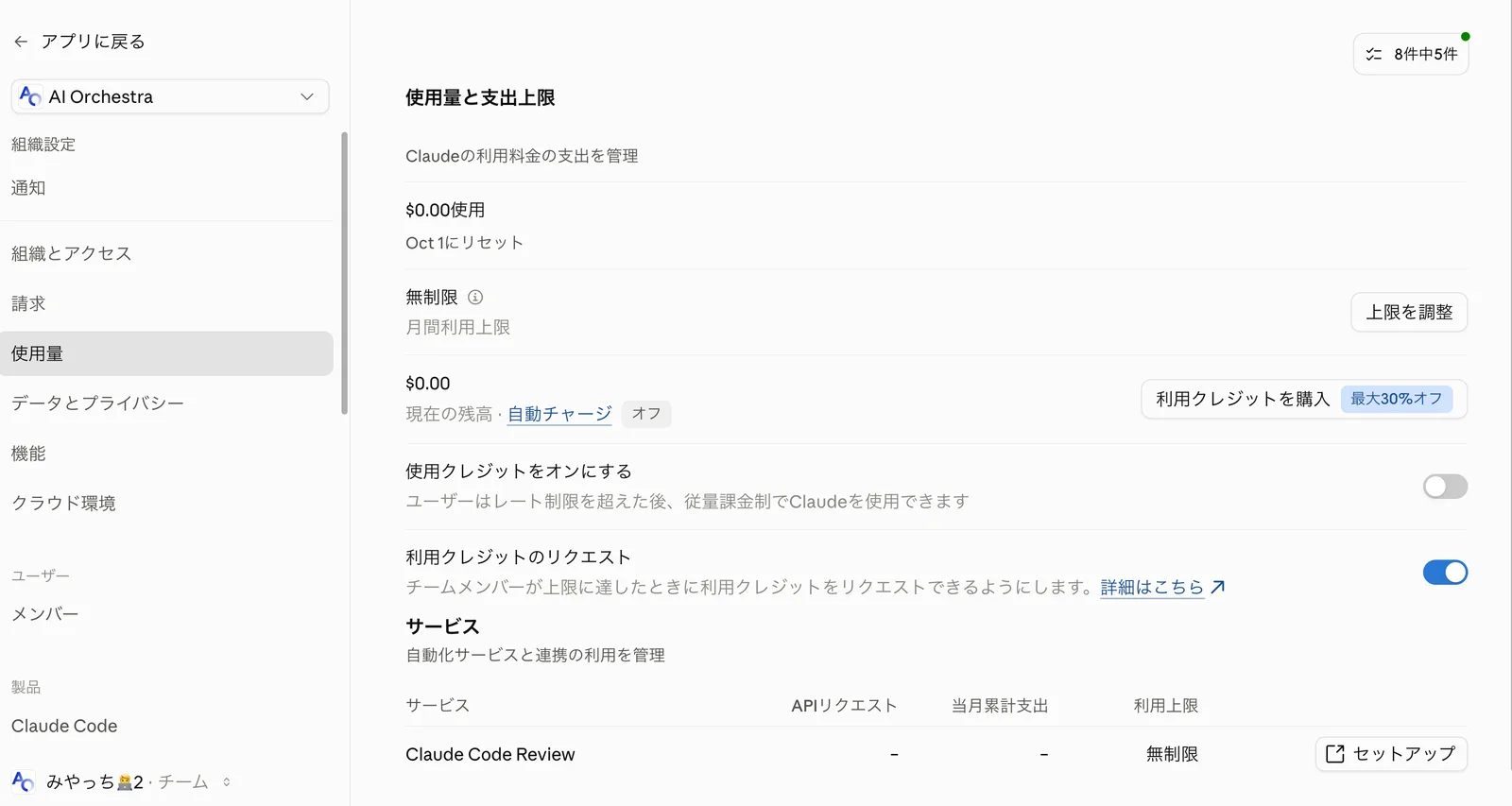Click the 月間利用上限 label

[458, 327]
